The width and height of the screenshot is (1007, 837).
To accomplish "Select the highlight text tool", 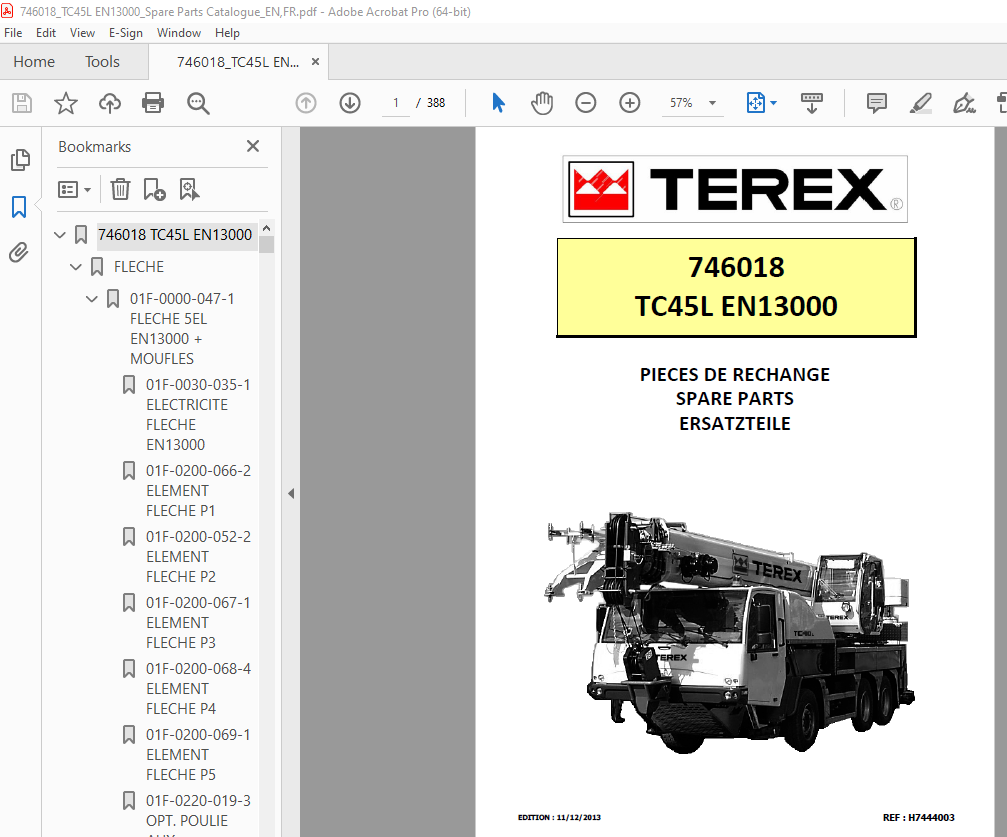I will tap(920, 103).
